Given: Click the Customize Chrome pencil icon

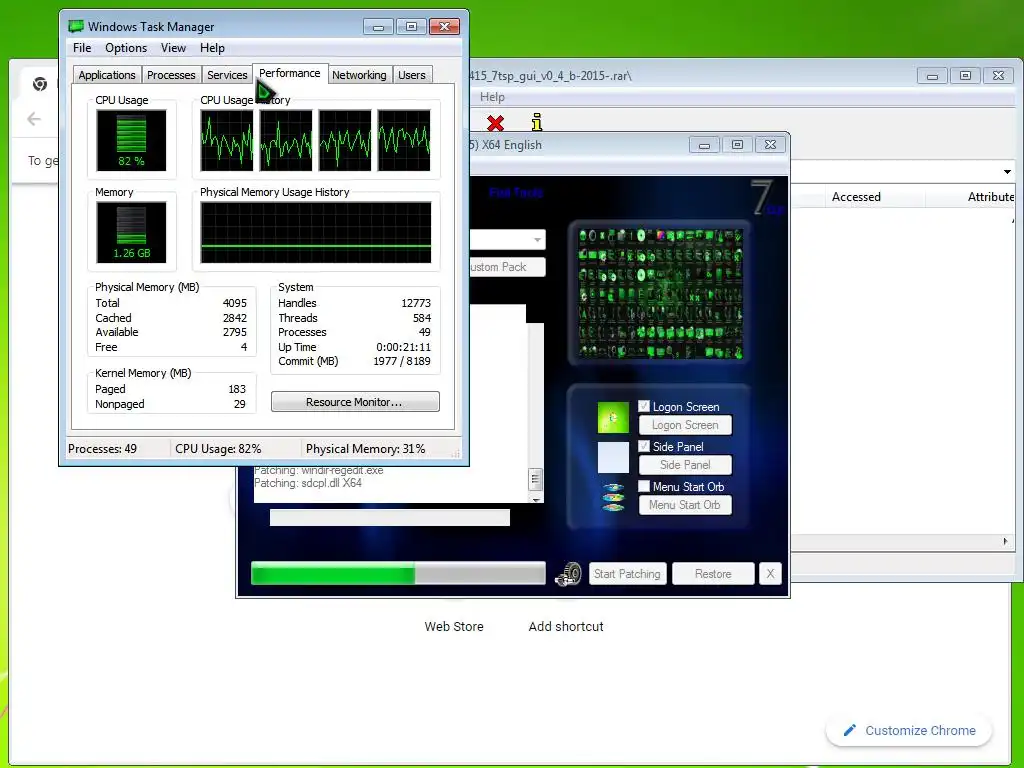Looking at the screenshot, I should pos(850,730).
